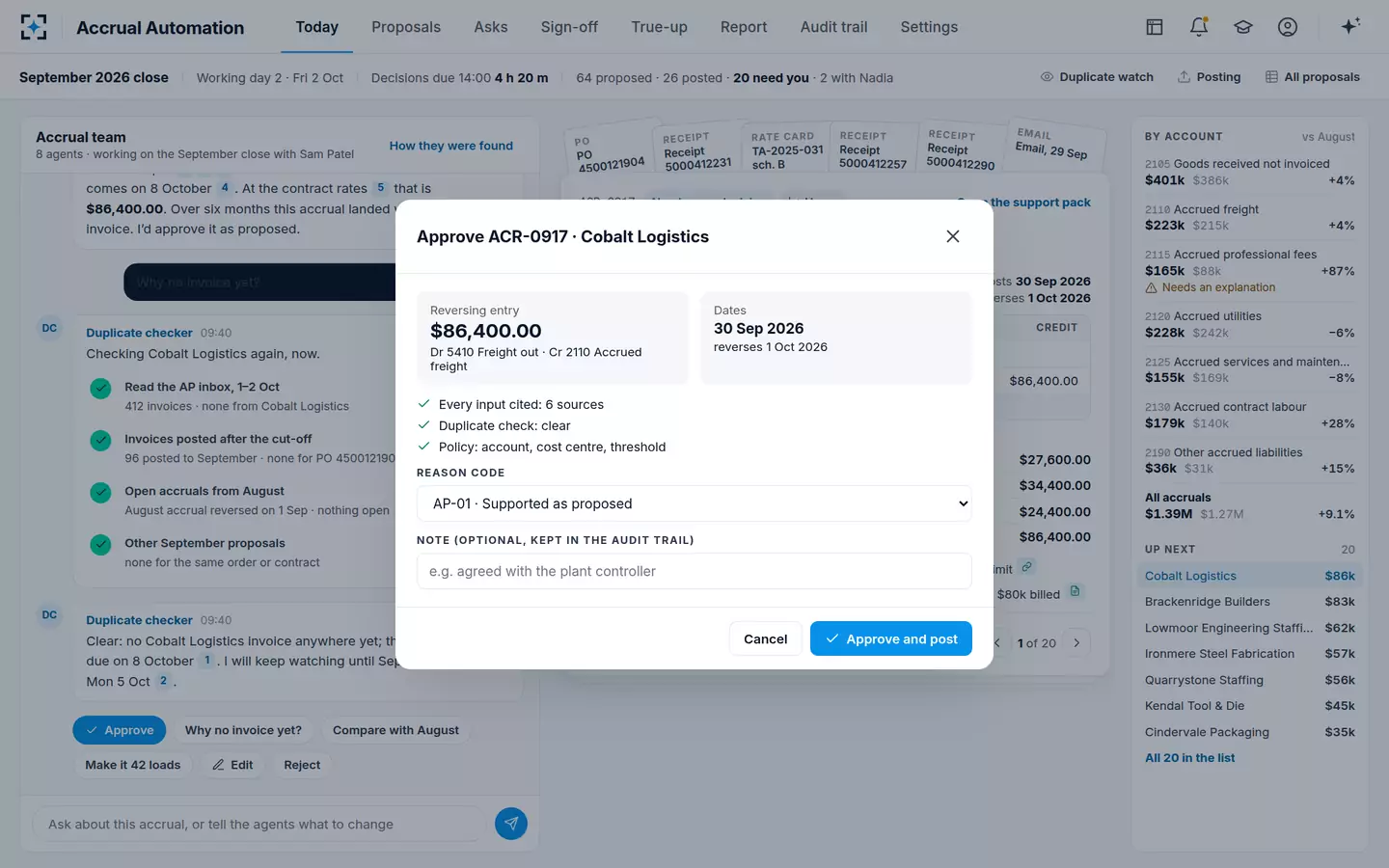Select Brackenridge Builders in Up next
This screenshot has height=868, width=1389.
click(x=1250, y=602)
